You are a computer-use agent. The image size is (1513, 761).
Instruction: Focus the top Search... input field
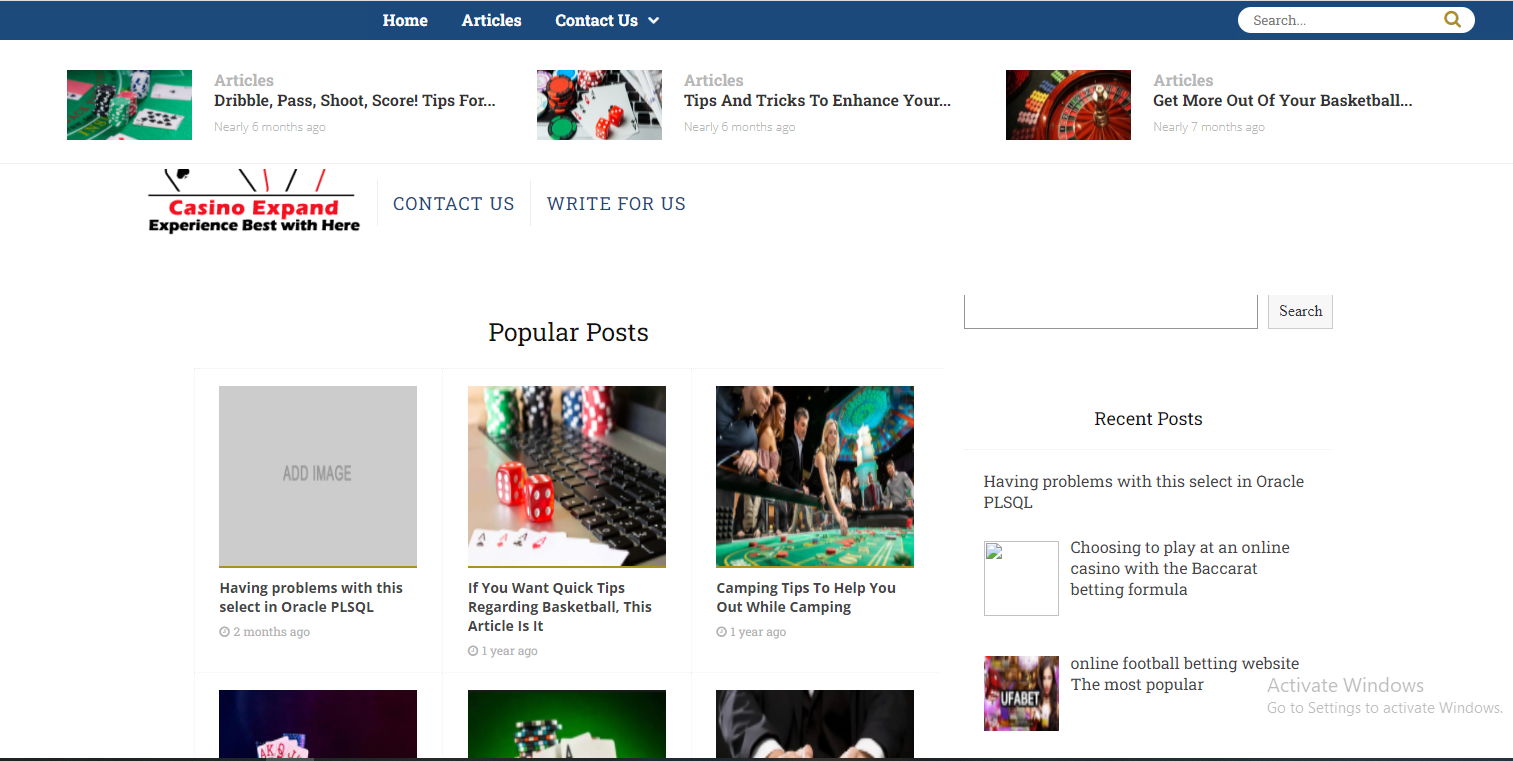pos(1340,20)
